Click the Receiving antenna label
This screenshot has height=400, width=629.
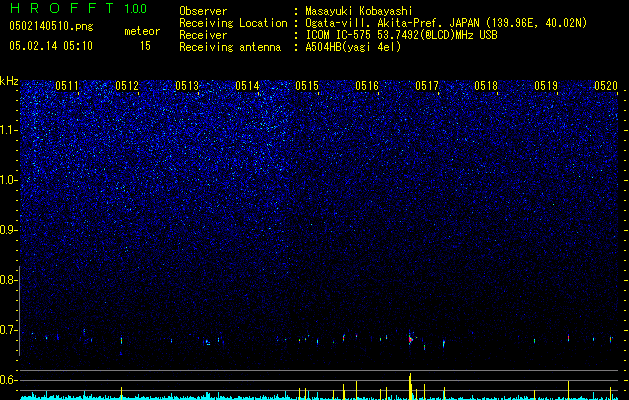(x=230, y=47)
